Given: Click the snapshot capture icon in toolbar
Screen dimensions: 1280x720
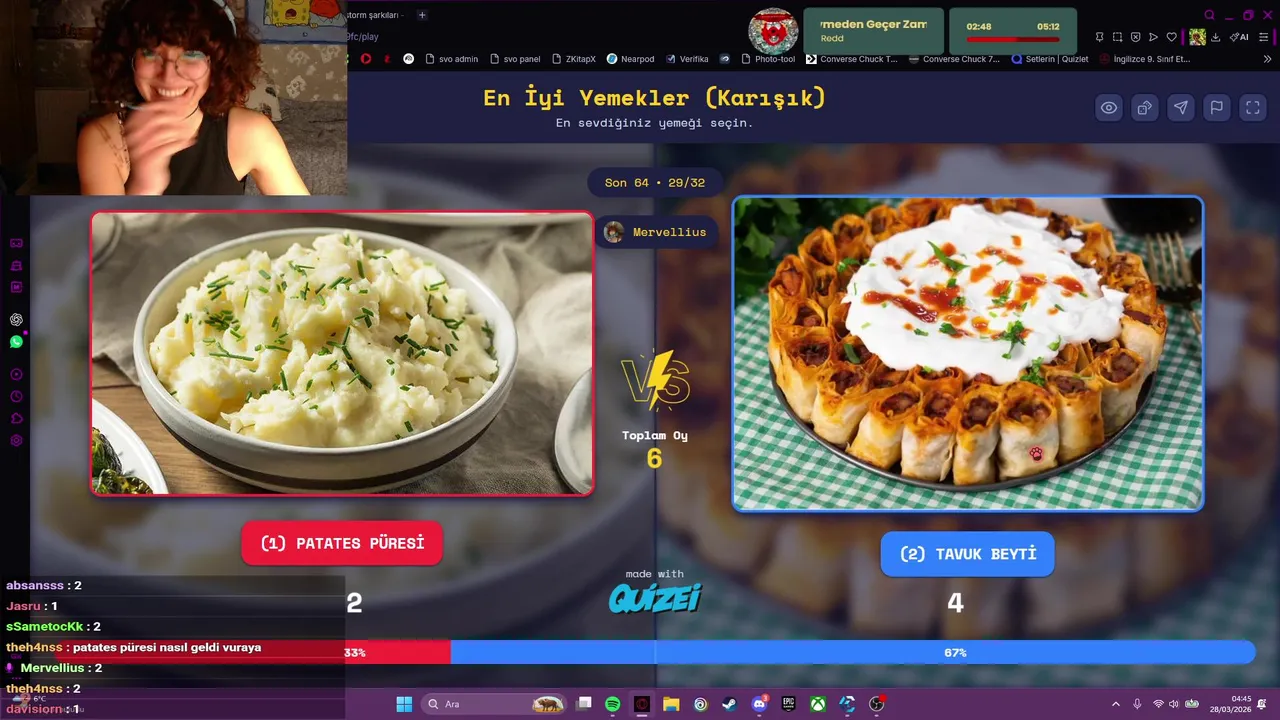Looking at the screenshot, I should pyautogui.click(x=1117, y=37).
